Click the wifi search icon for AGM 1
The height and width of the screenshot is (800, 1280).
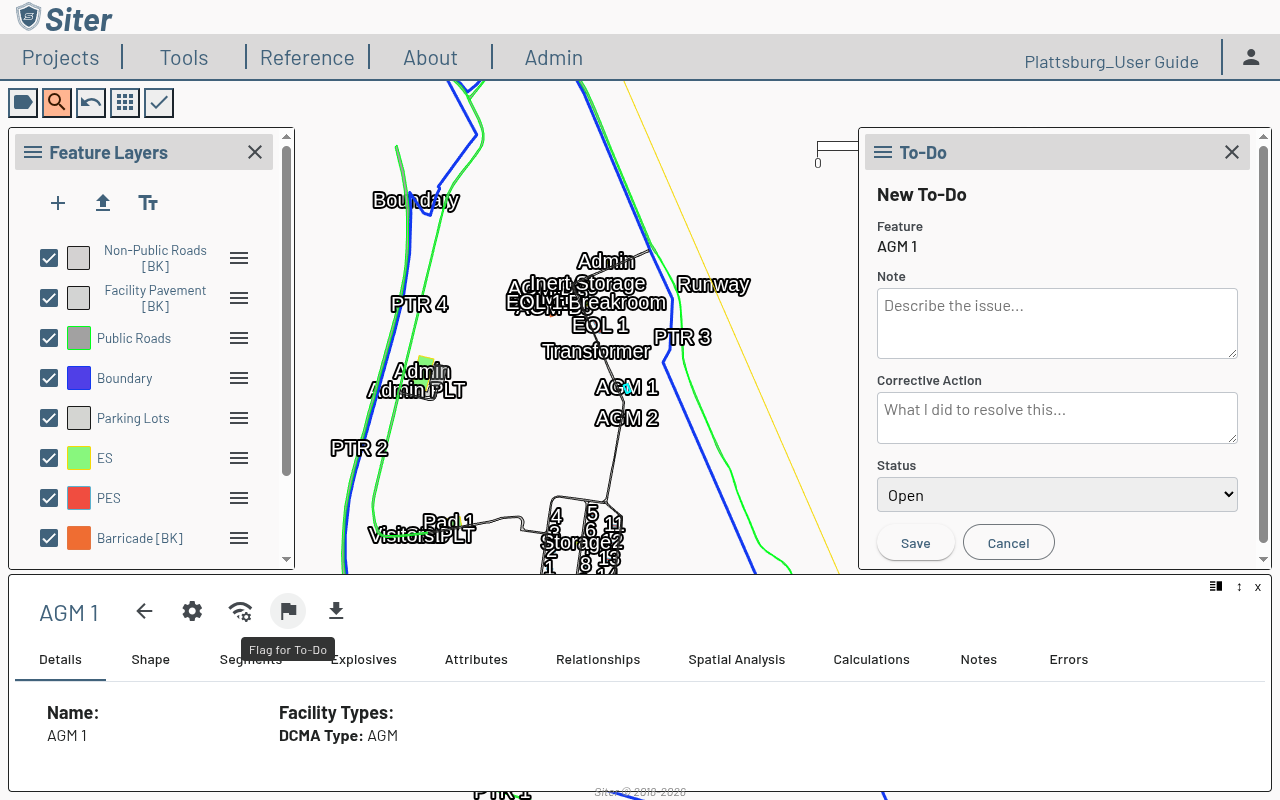(x=240, y=611)
